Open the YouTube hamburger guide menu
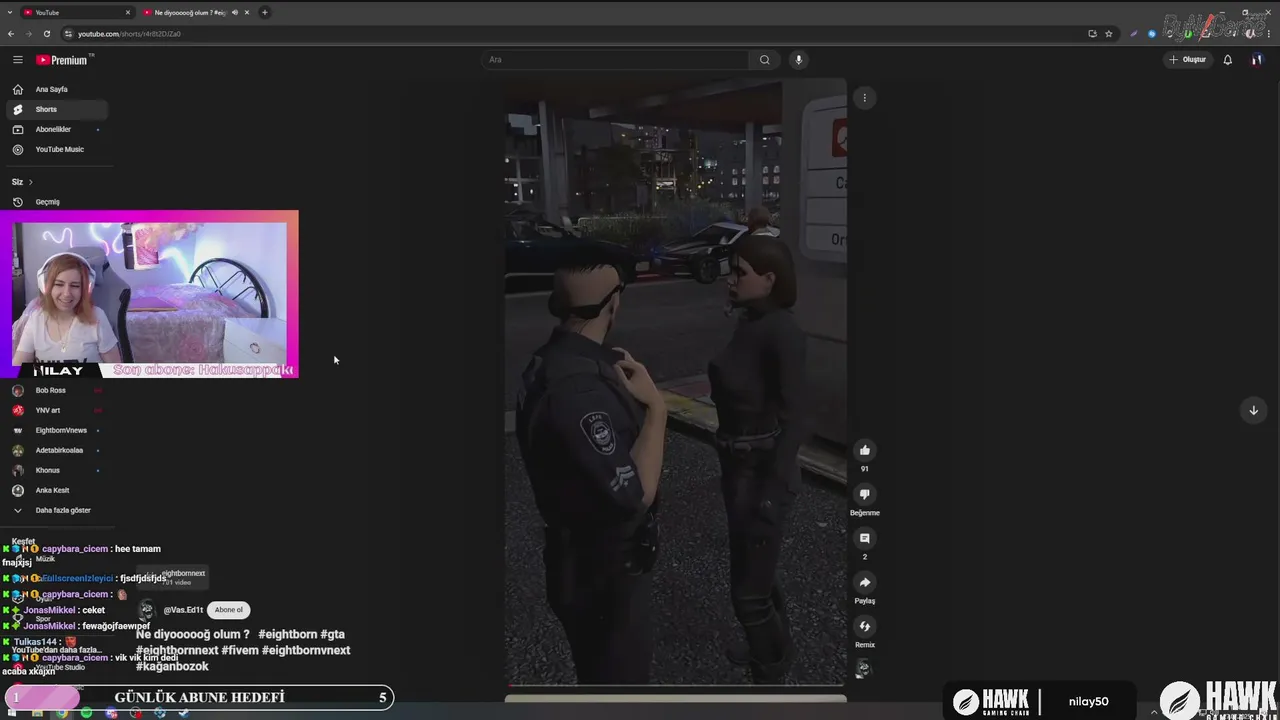The image size is (1280, 720). coord(17,60)
